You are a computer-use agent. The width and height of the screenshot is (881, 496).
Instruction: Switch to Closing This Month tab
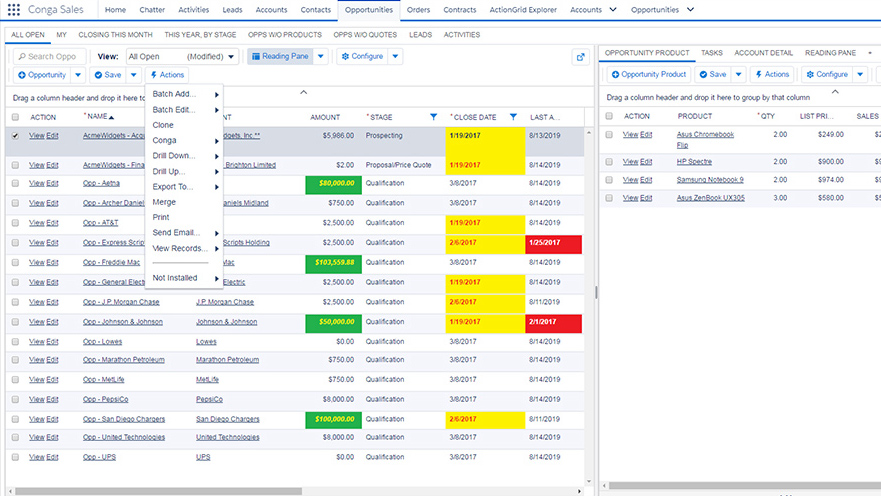[x=115, y=35]
